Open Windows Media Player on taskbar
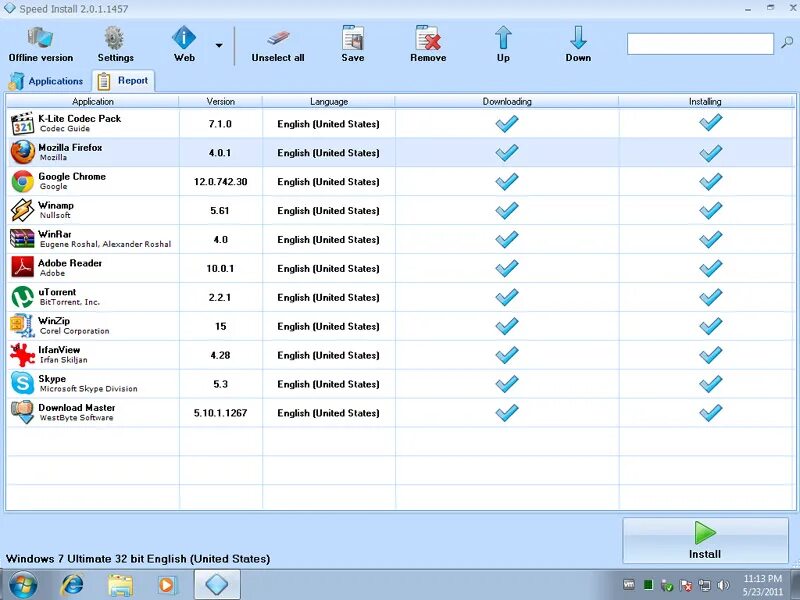This screenshot has width=800, height=600. tap(167, 585)
